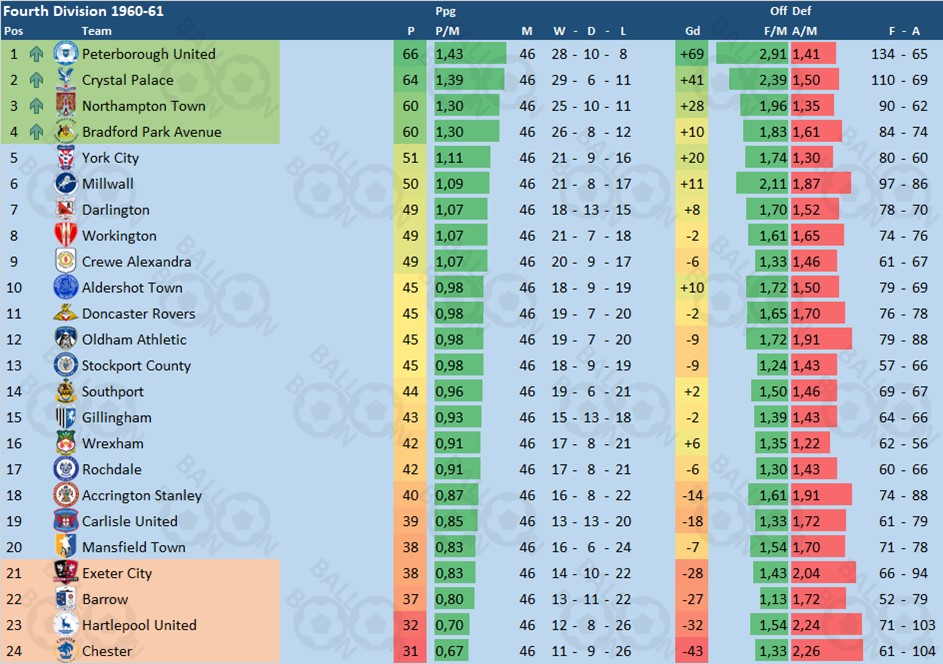The image size is (943, 664).
Task: Click the Chester team name
Action: 107,651
